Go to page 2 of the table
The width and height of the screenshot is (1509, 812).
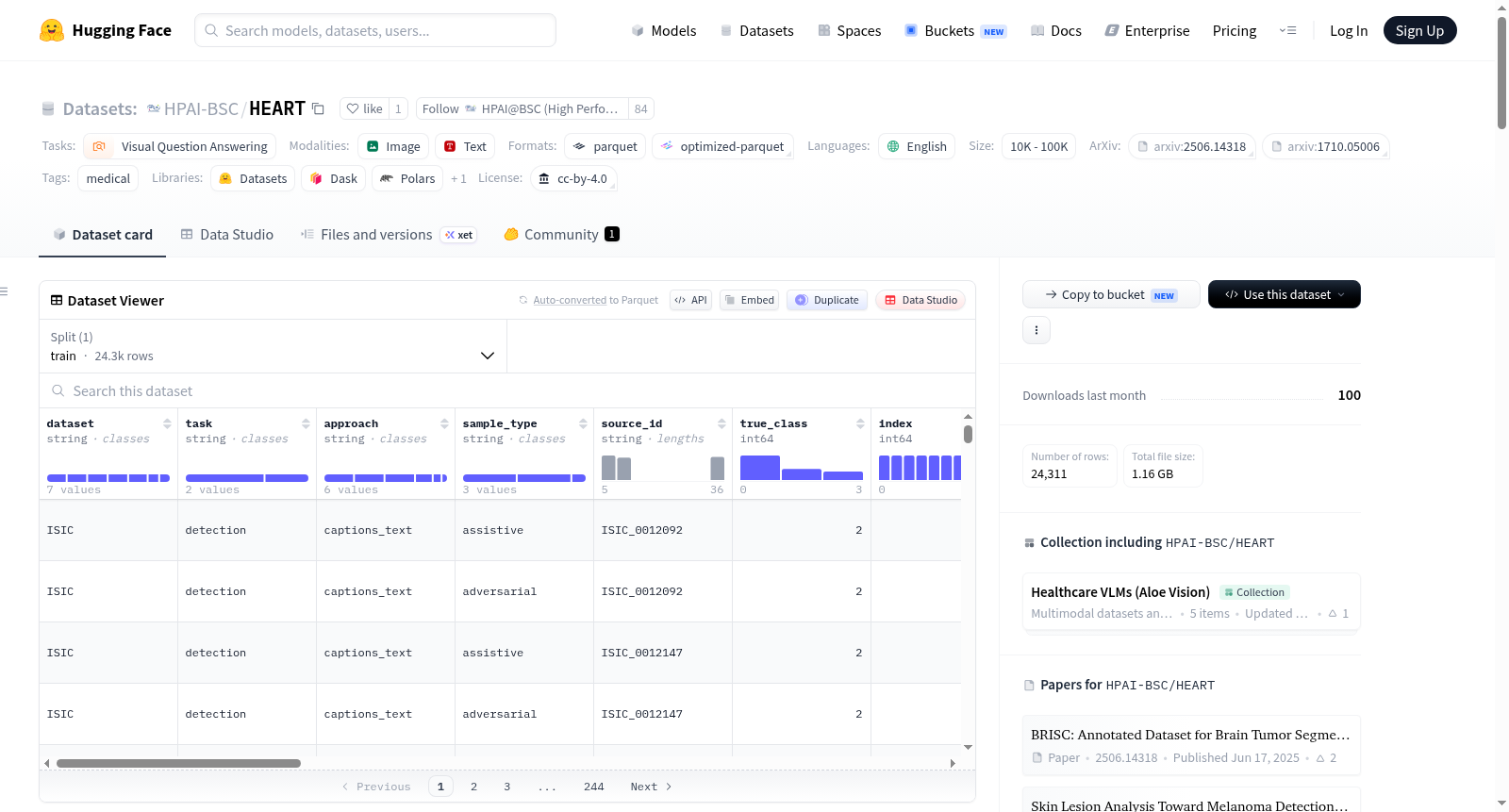click(473, 787)
